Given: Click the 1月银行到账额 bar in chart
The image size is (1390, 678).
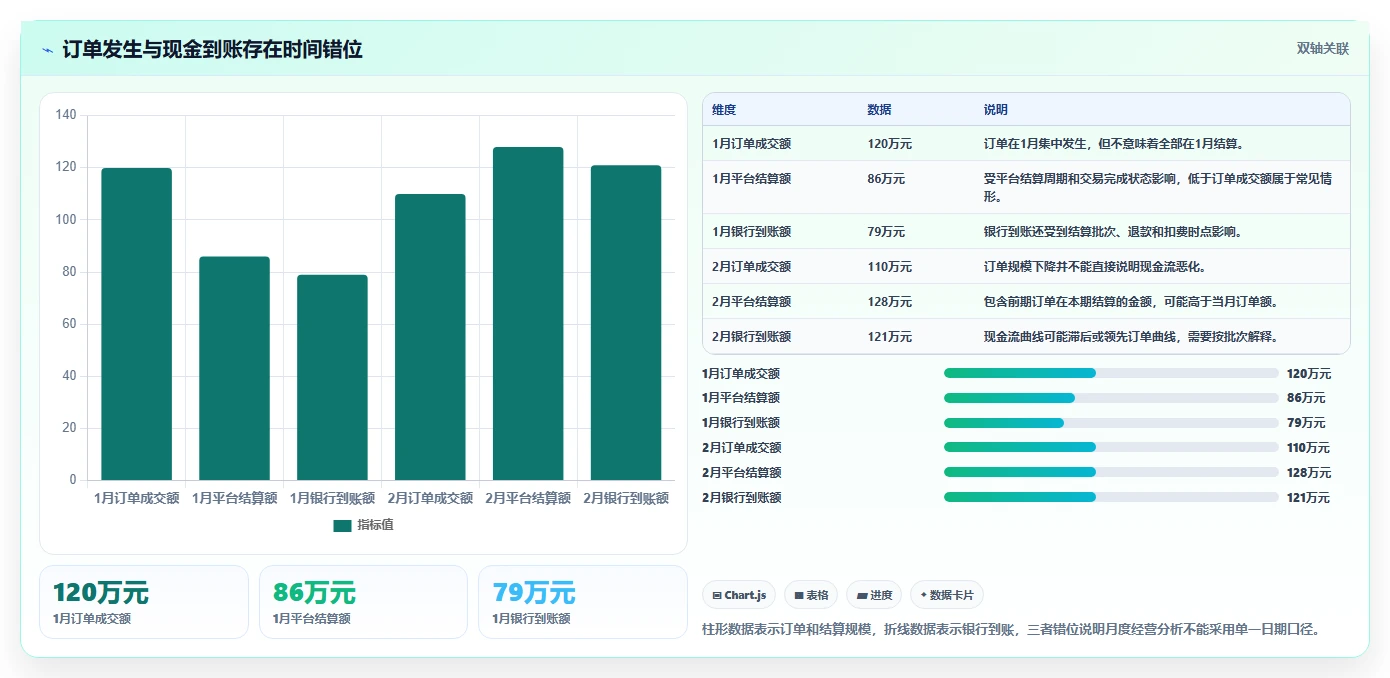Looking at the screenshot, I should coord(332,377).
